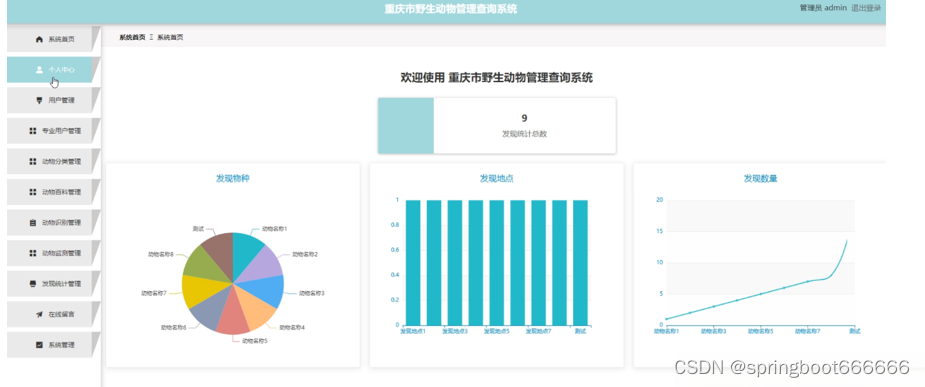Click the line chart data point at 动物名称3
Screen dimensions: 925x387
click(x=713, y=306)
